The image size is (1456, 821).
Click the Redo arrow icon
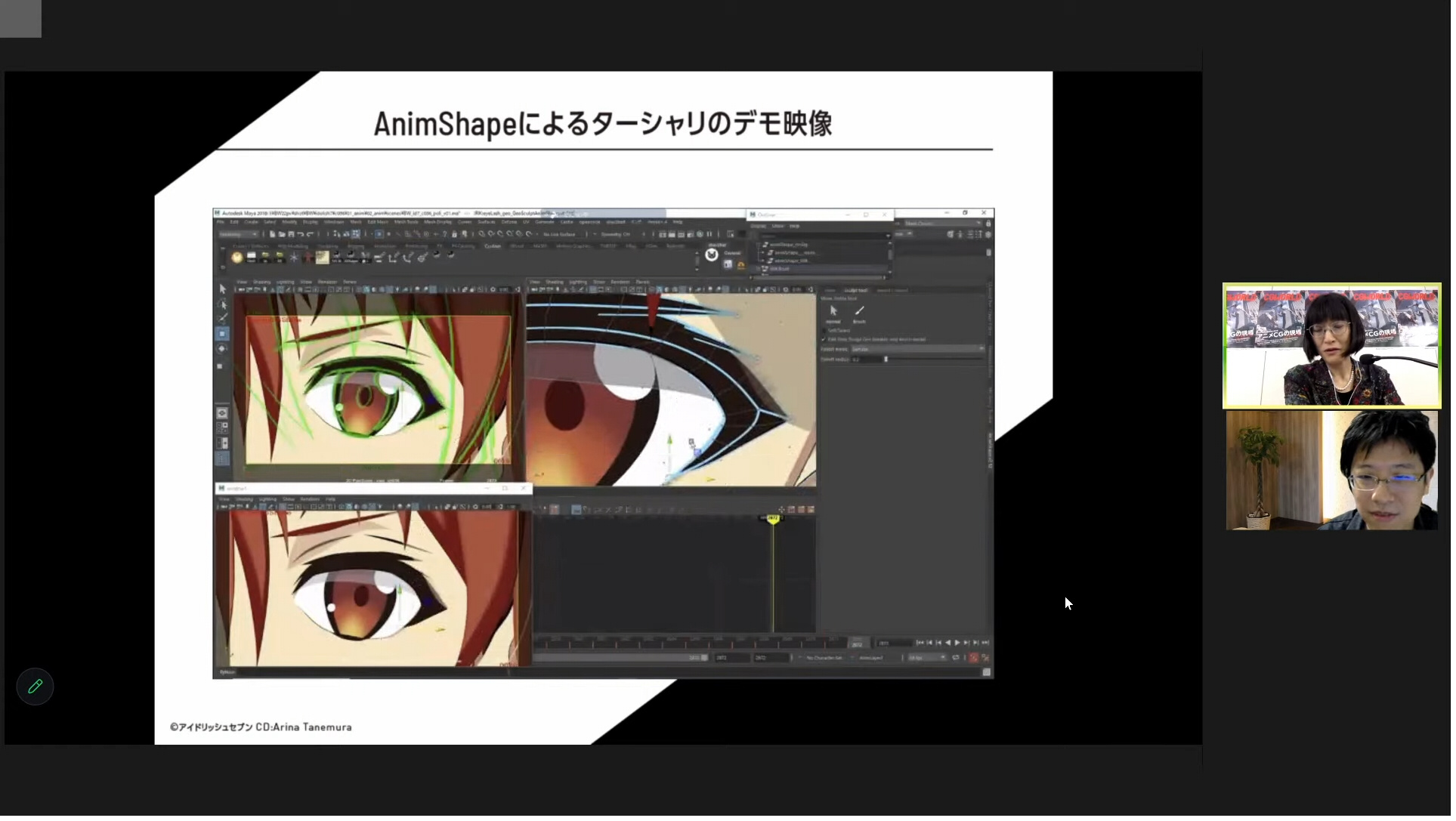tap(311, 234)
